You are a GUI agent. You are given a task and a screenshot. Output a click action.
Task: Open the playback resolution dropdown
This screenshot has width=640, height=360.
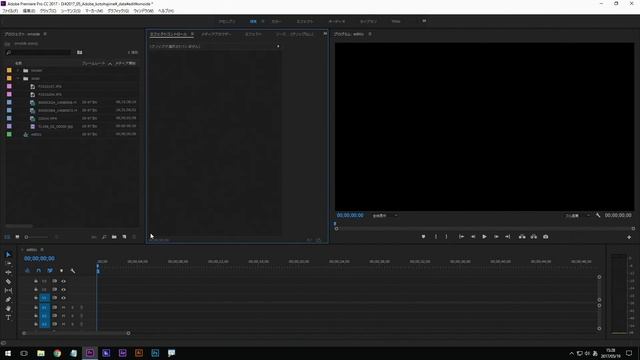tap(577, 216)
